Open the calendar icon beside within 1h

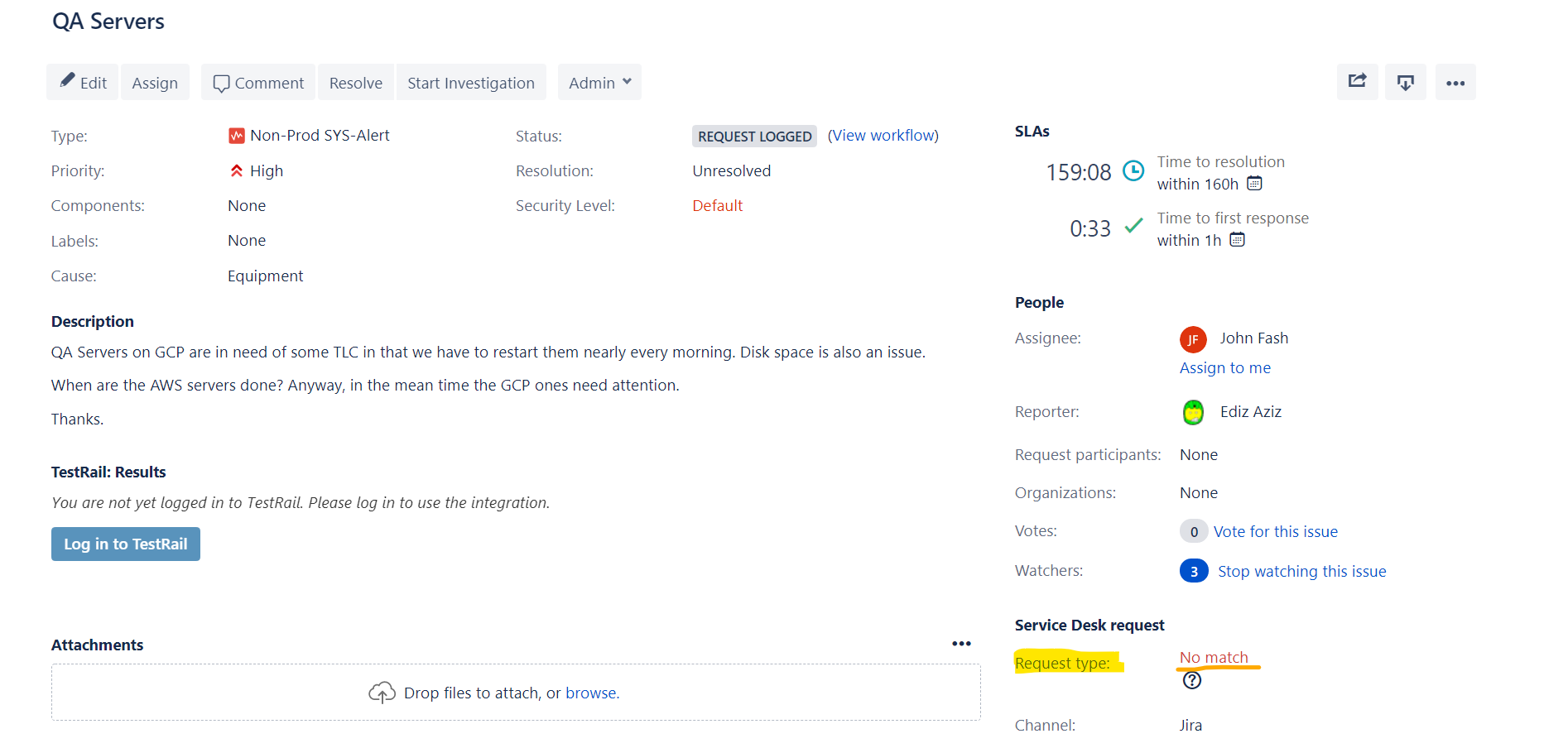pyautogui.click(x=1237, y=239)
